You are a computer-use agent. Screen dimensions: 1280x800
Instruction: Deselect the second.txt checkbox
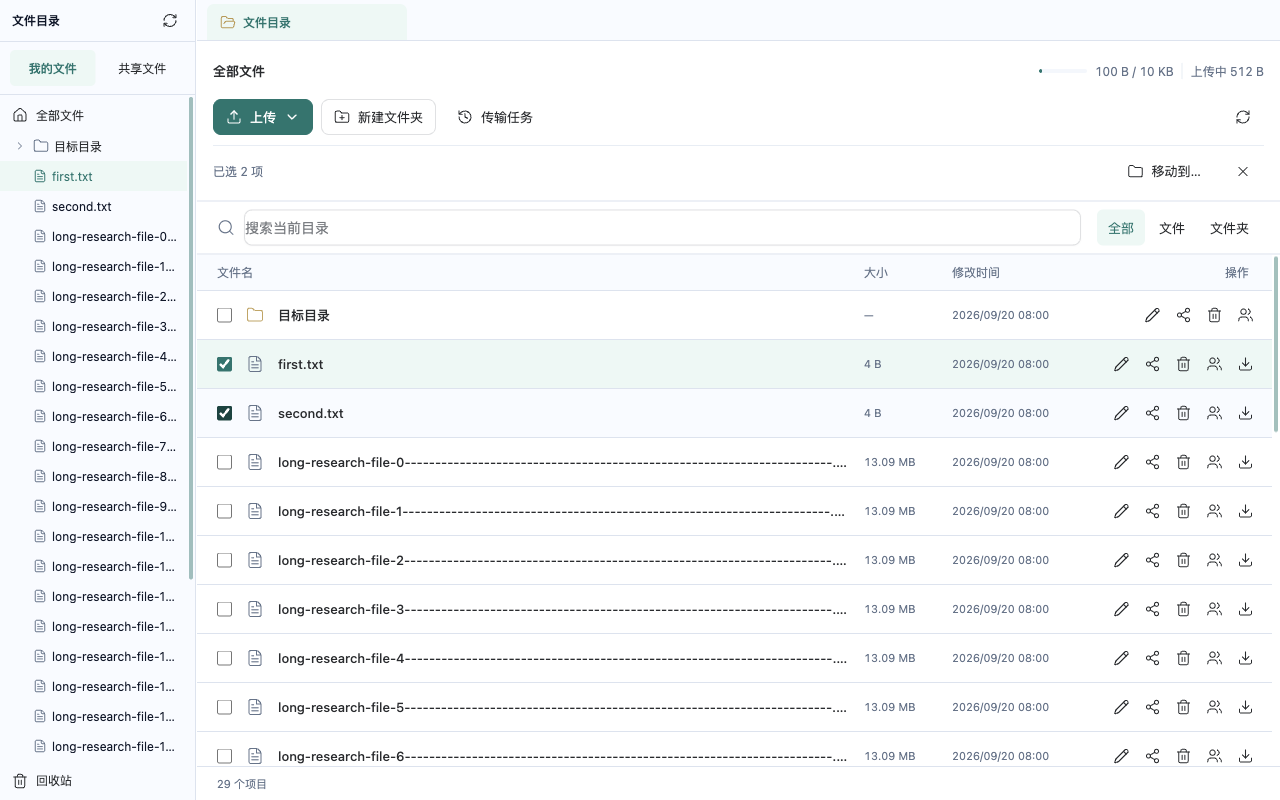(x=224, y=413)
